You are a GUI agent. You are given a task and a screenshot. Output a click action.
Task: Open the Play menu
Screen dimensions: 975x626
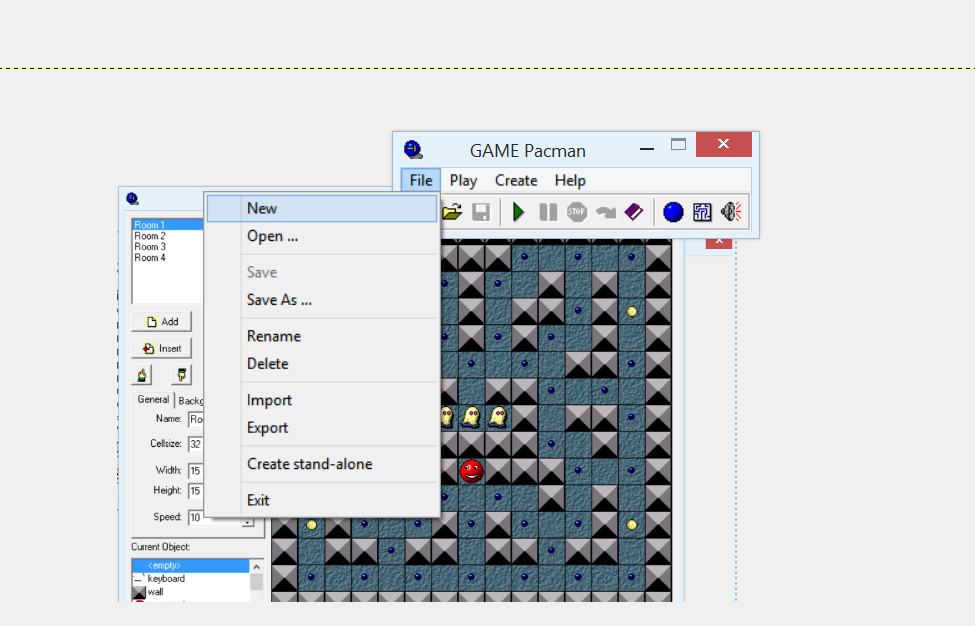463,180
